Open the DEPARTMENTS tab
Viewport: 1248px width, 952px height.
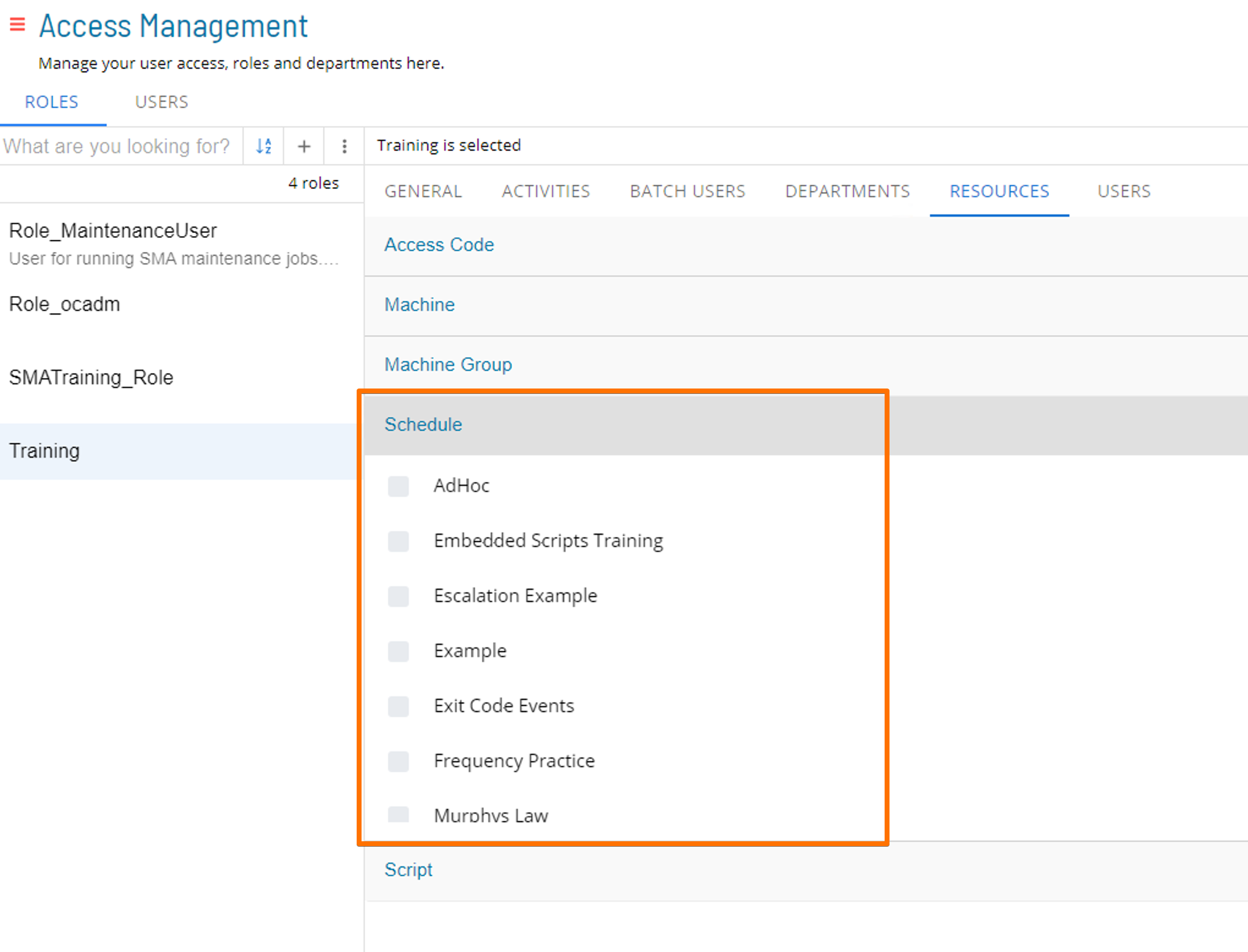(x=848, y=192)
